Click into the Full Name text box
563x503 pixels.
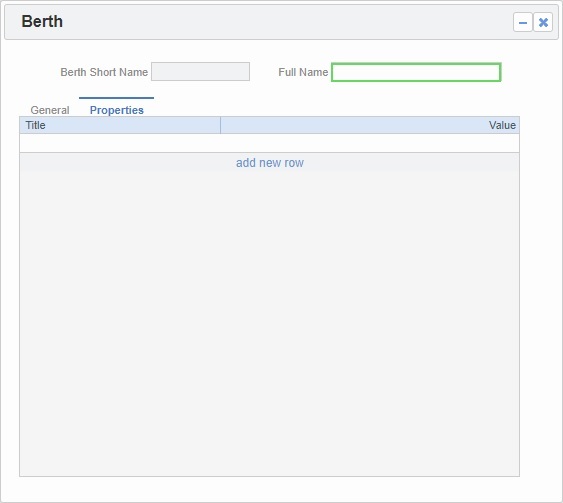(x=416, y=72)
